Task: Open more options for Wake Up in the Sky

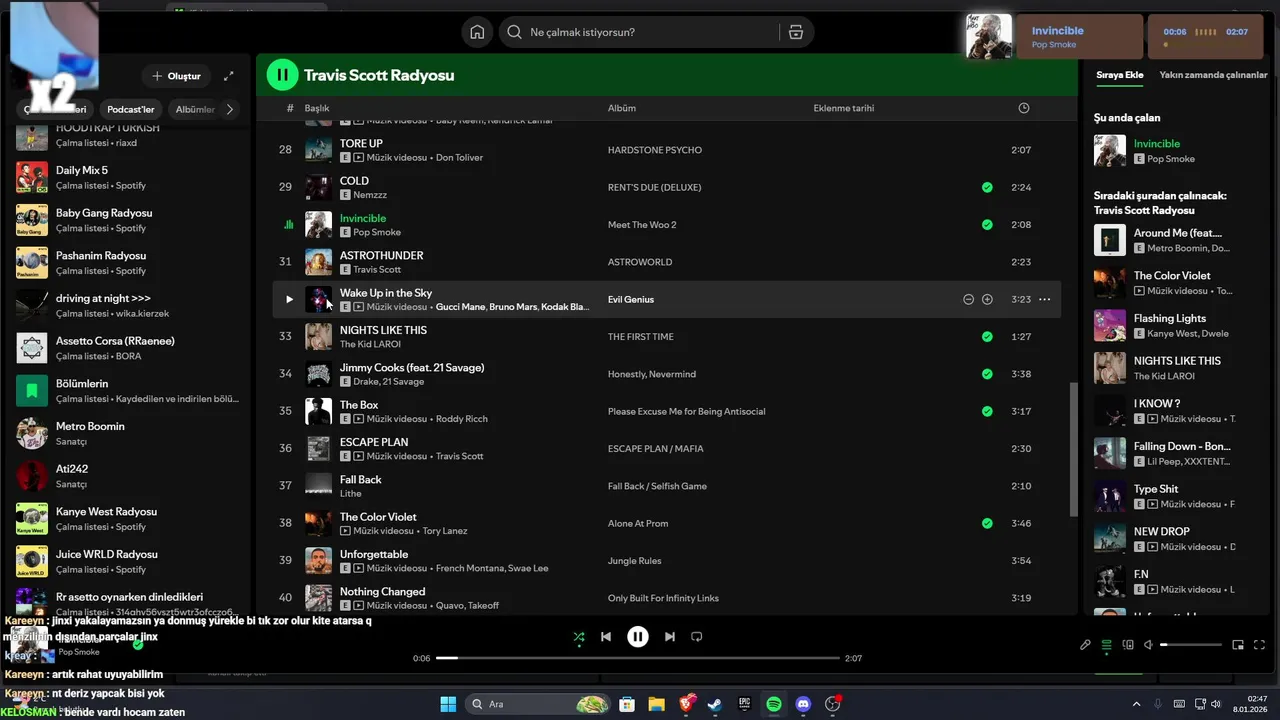Action: [1044, 299]
